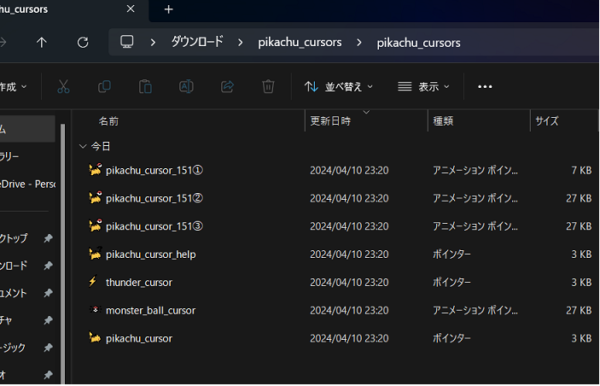
Task: Click monster_ball_cursor's 27 KB size cell
Action: (x=579, y=310)
